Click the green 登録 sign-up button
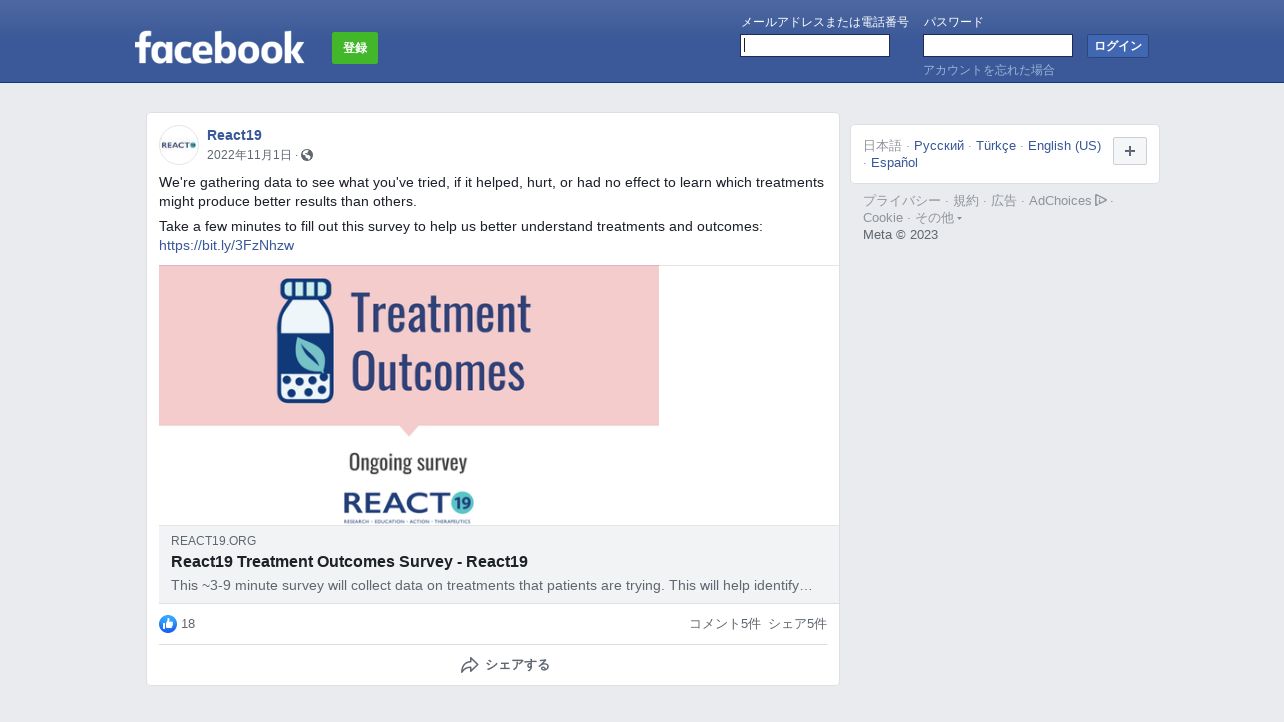The width and height of the screenshot is (1284, 722). [x=355, y=48]
